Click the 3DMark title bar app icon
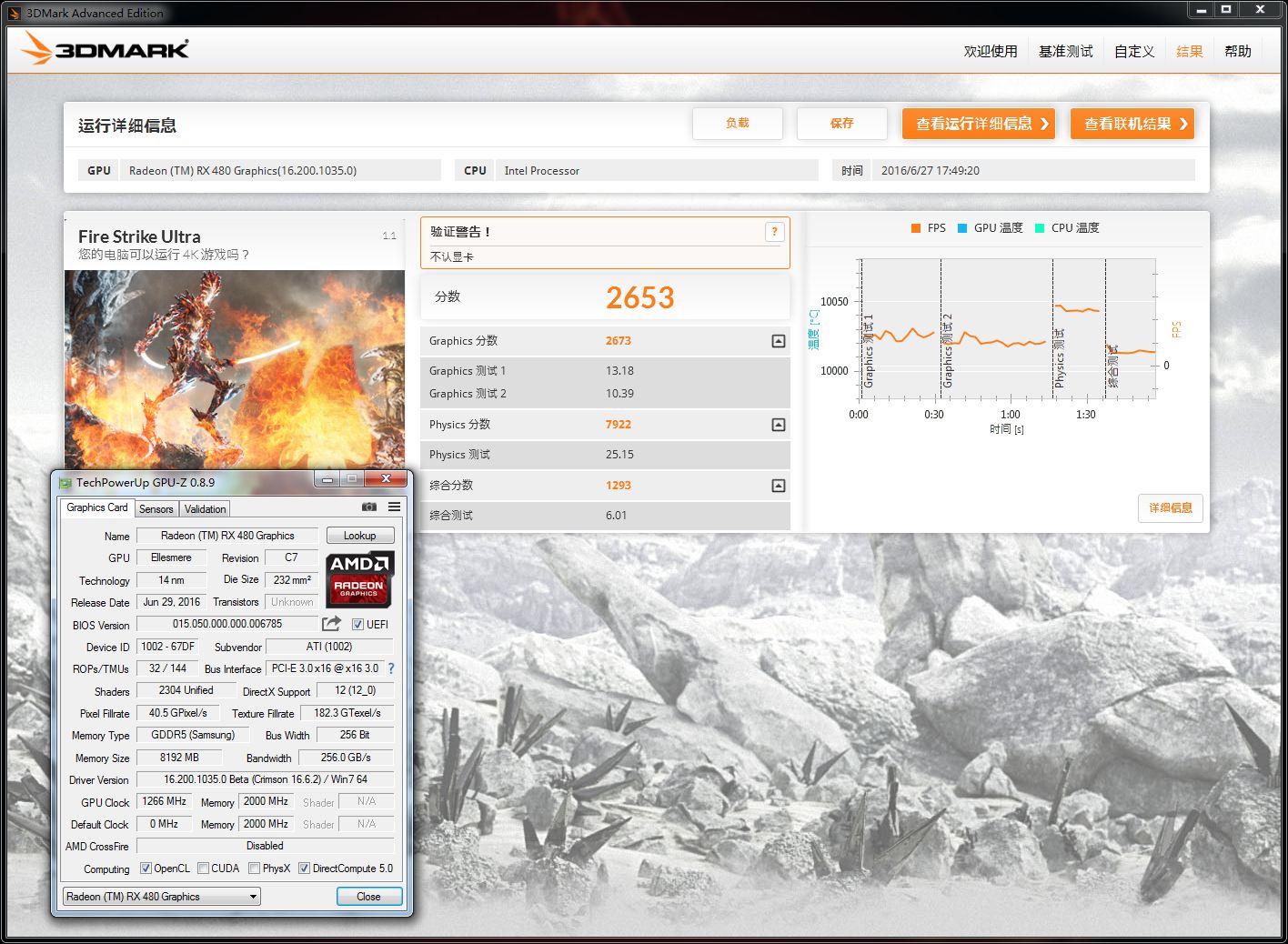 [x=14, y=13]
